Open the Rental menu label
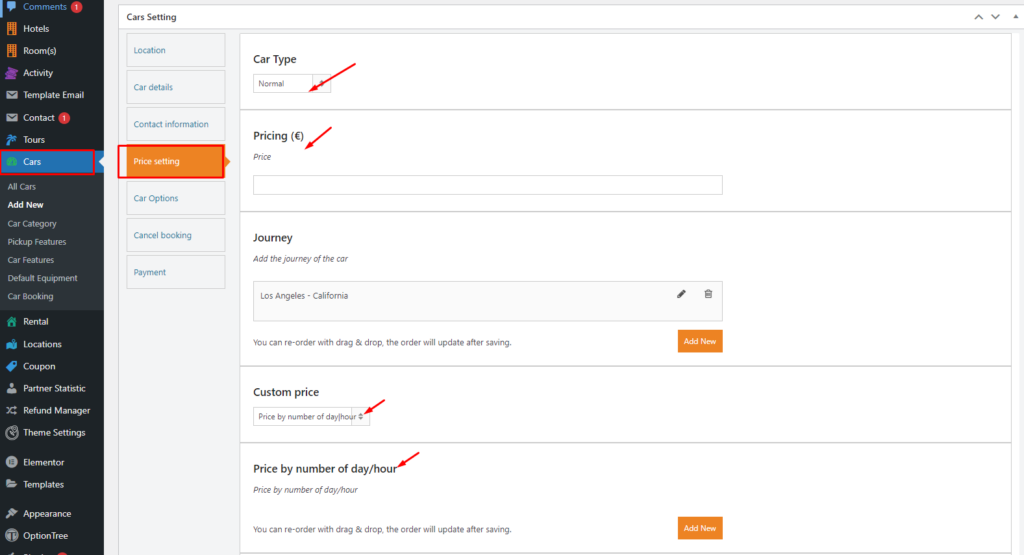The height and width of the screenshot is (555, 1024). coord(35,321)
